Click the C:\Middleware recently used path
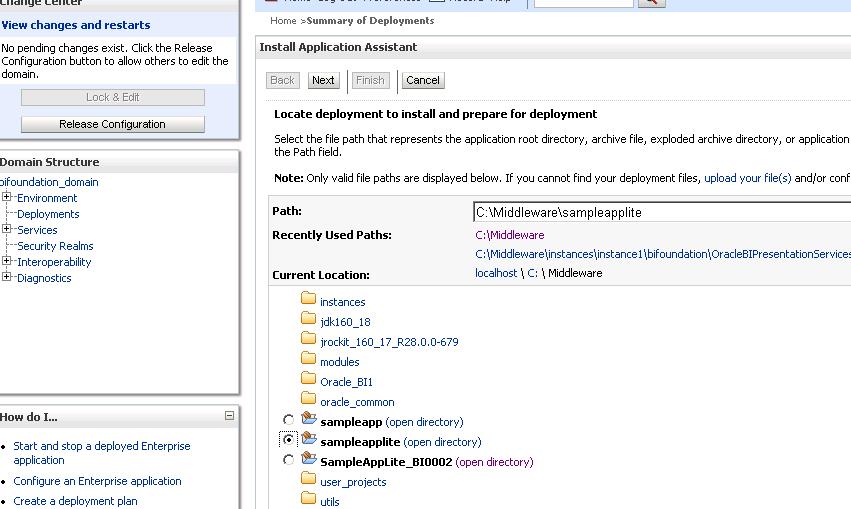This screenshot has height=509, width=851. pyautogui.click(x=510, y=235)
